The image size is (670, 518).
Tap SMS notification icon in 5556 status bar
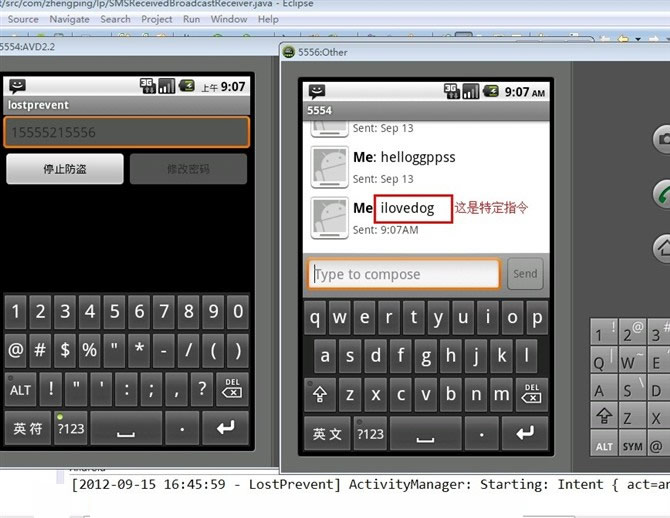tap(317, 91)
